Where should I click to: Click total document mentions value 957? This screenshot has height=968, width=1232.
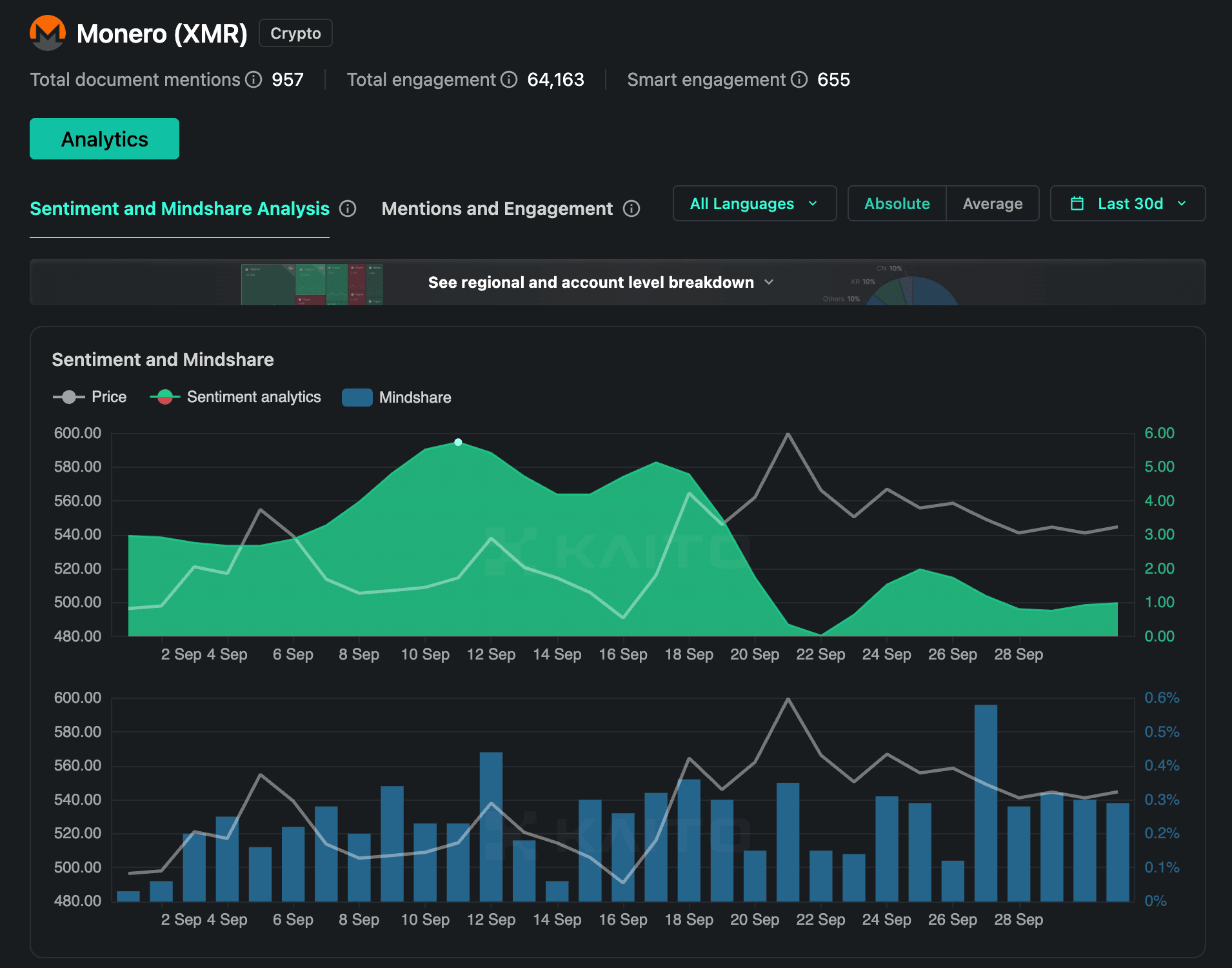[288, 79]
